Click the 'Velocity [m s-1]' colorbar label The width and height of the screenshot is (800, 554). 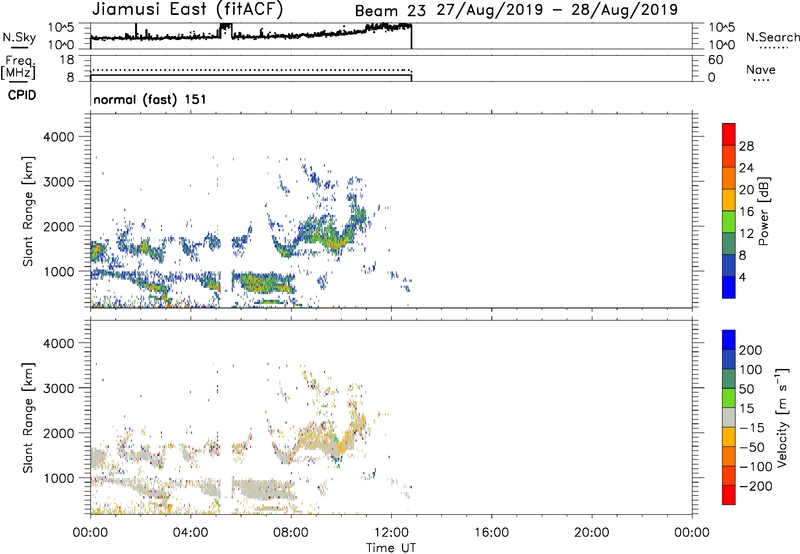pos(782,418)
